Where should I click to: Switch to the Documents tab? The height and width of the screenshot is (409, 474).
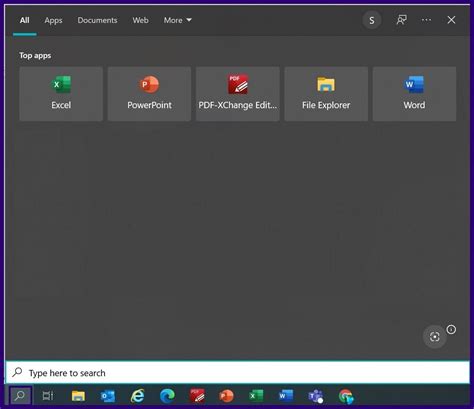click(x=97, y=20)
